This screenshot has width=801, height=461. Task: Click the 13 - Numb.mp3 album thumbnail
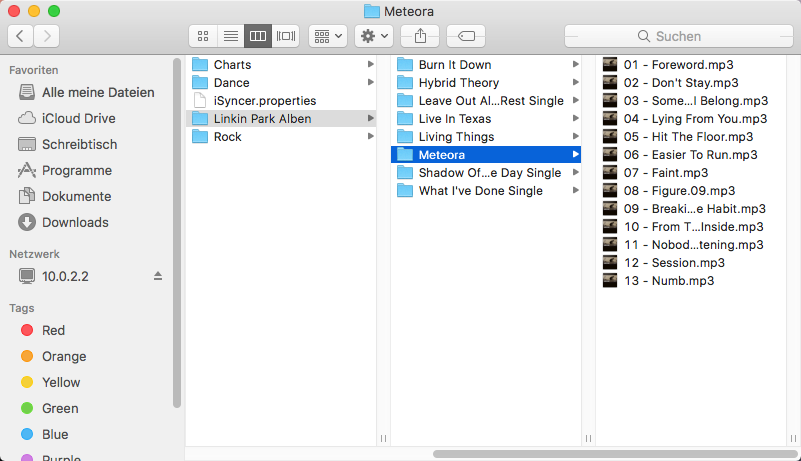610,281
